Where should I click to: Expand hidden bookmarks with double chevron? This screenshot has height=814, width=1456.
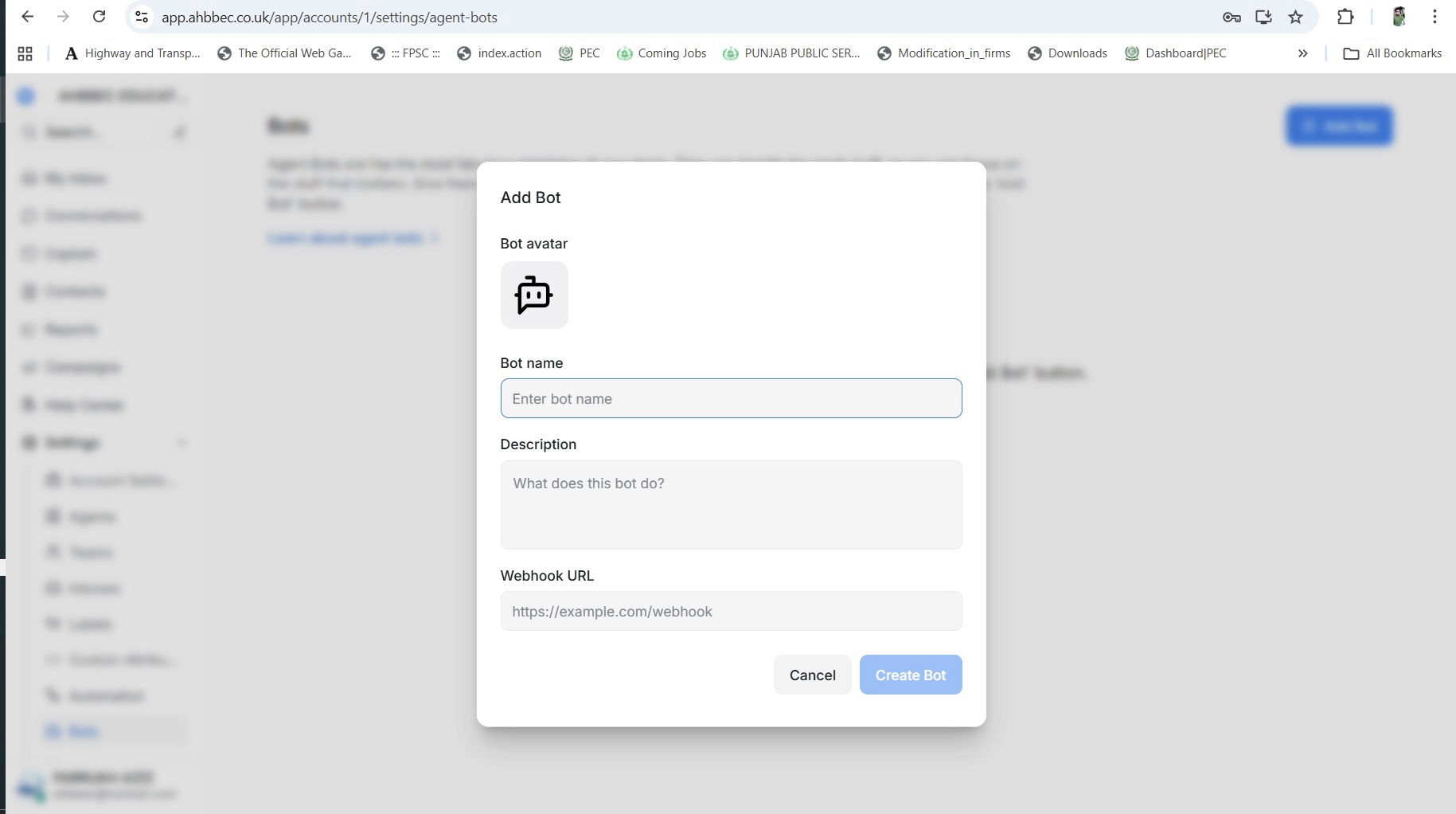click(1303, 53)
